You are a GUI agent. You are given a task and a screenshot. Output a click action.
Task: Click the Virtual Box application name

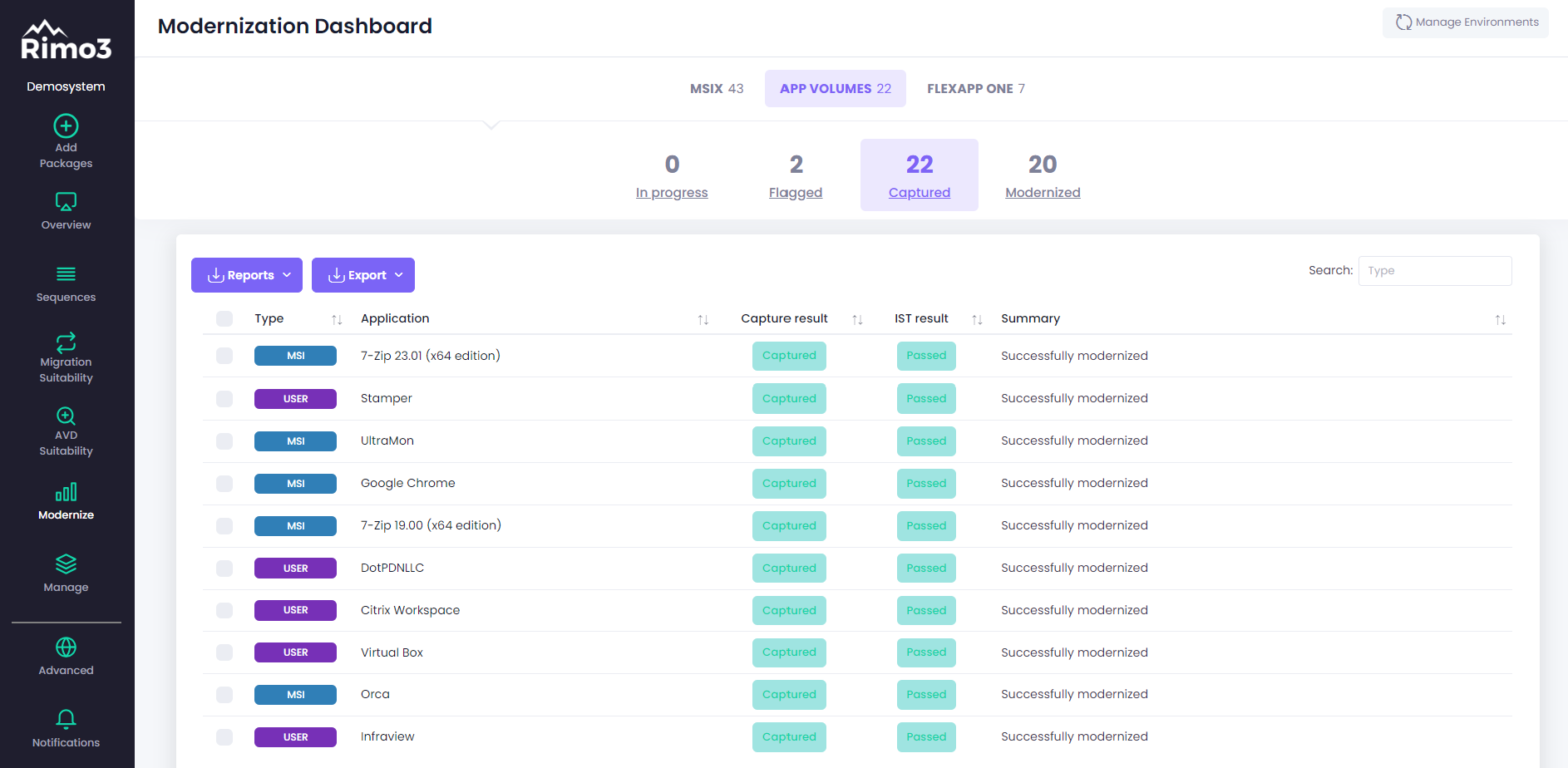click(x=392, y=652)
